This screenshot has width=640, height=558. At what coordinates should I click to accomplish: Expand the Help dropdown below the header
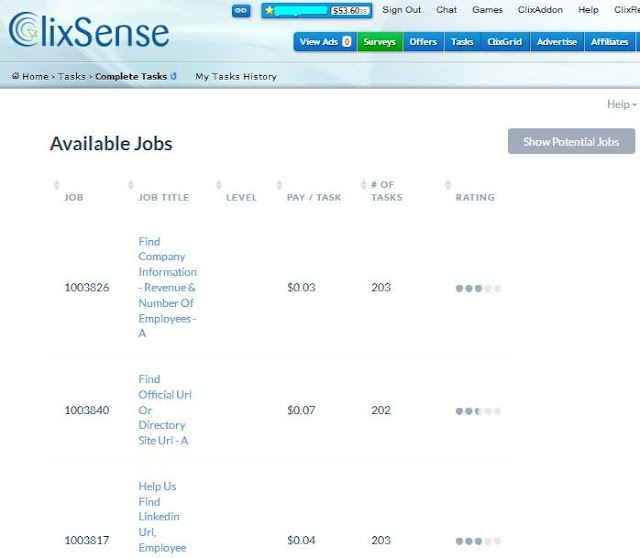pyautogui.click(x=622, y=104)
